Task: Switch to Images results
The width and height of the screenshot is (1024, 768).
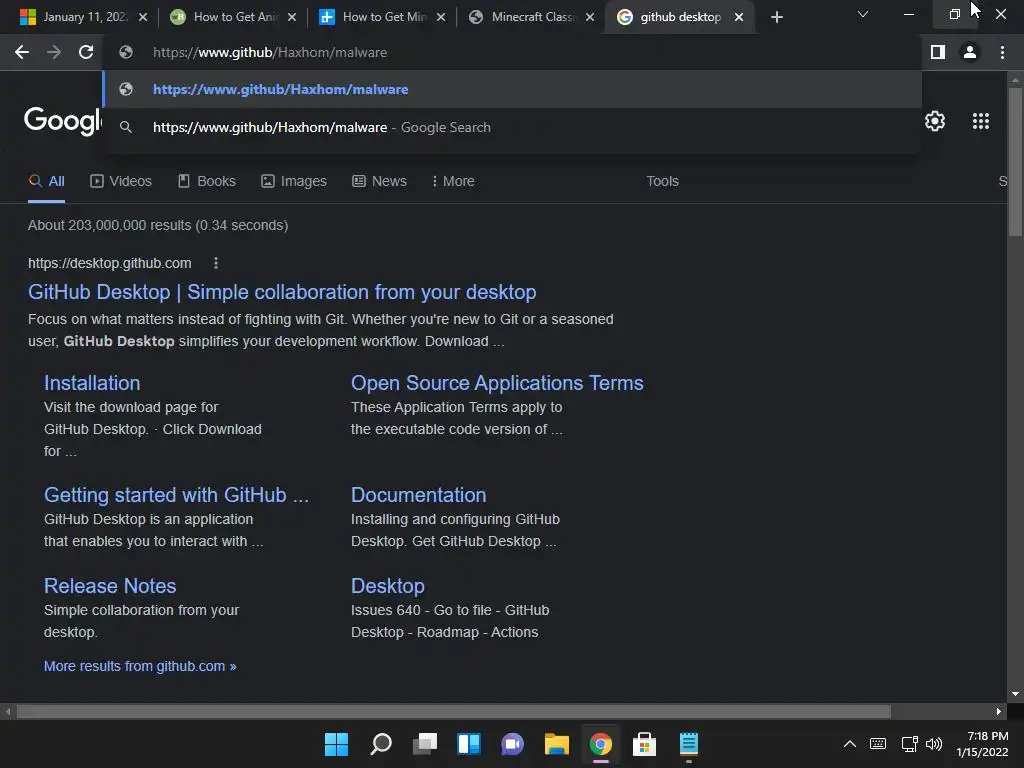Action: pos(294,182)
